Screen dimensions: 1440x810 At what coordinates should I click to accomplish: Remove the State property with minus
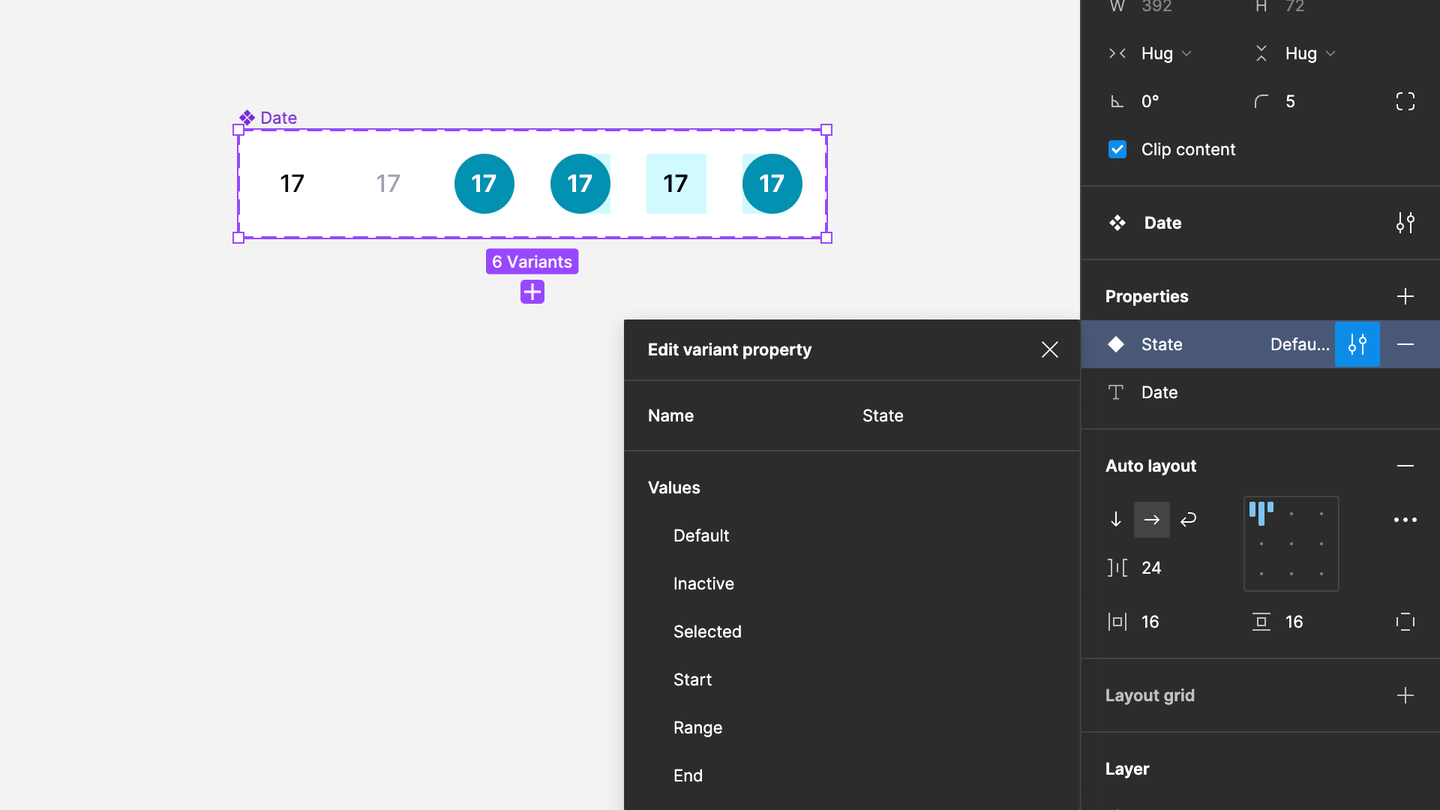1405,344
